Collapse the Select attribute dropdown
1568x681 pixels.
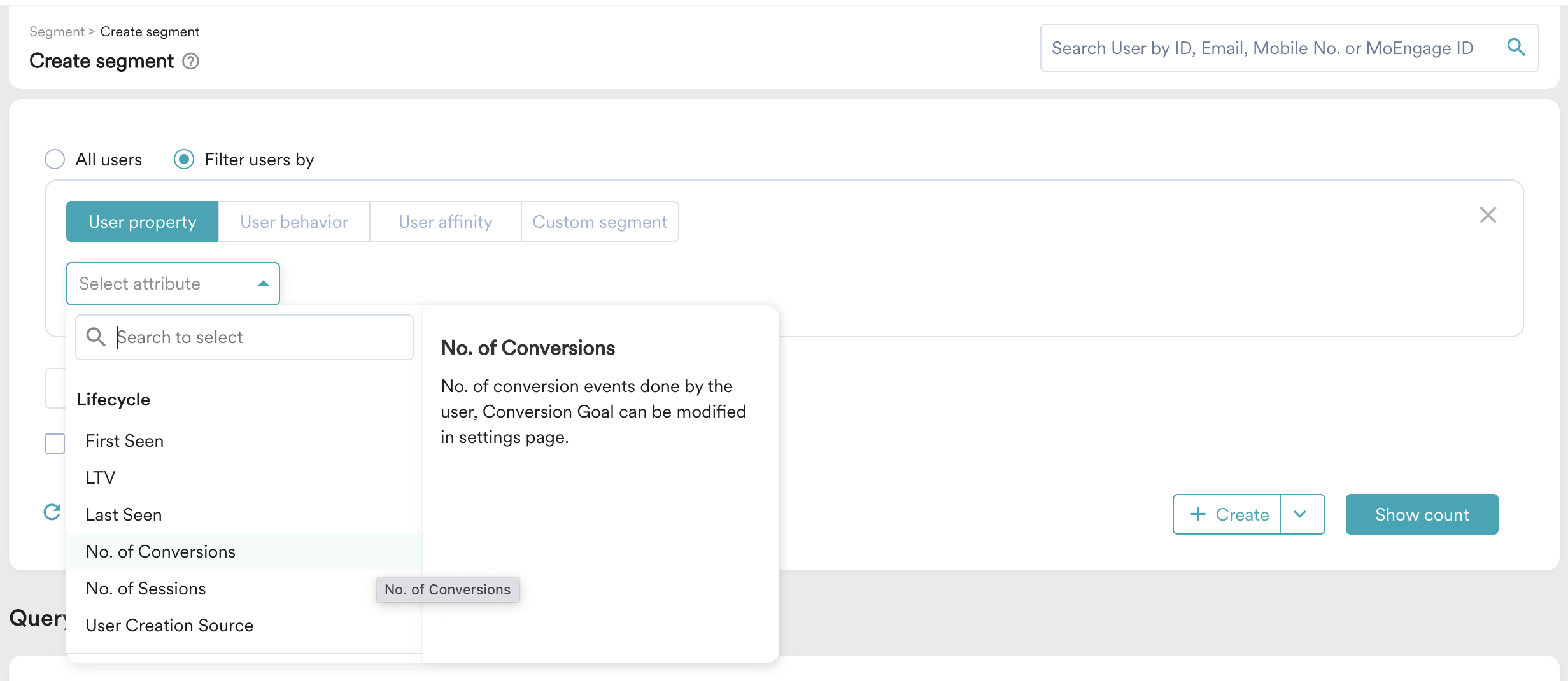pyautogui.click(x=263, y=284)
